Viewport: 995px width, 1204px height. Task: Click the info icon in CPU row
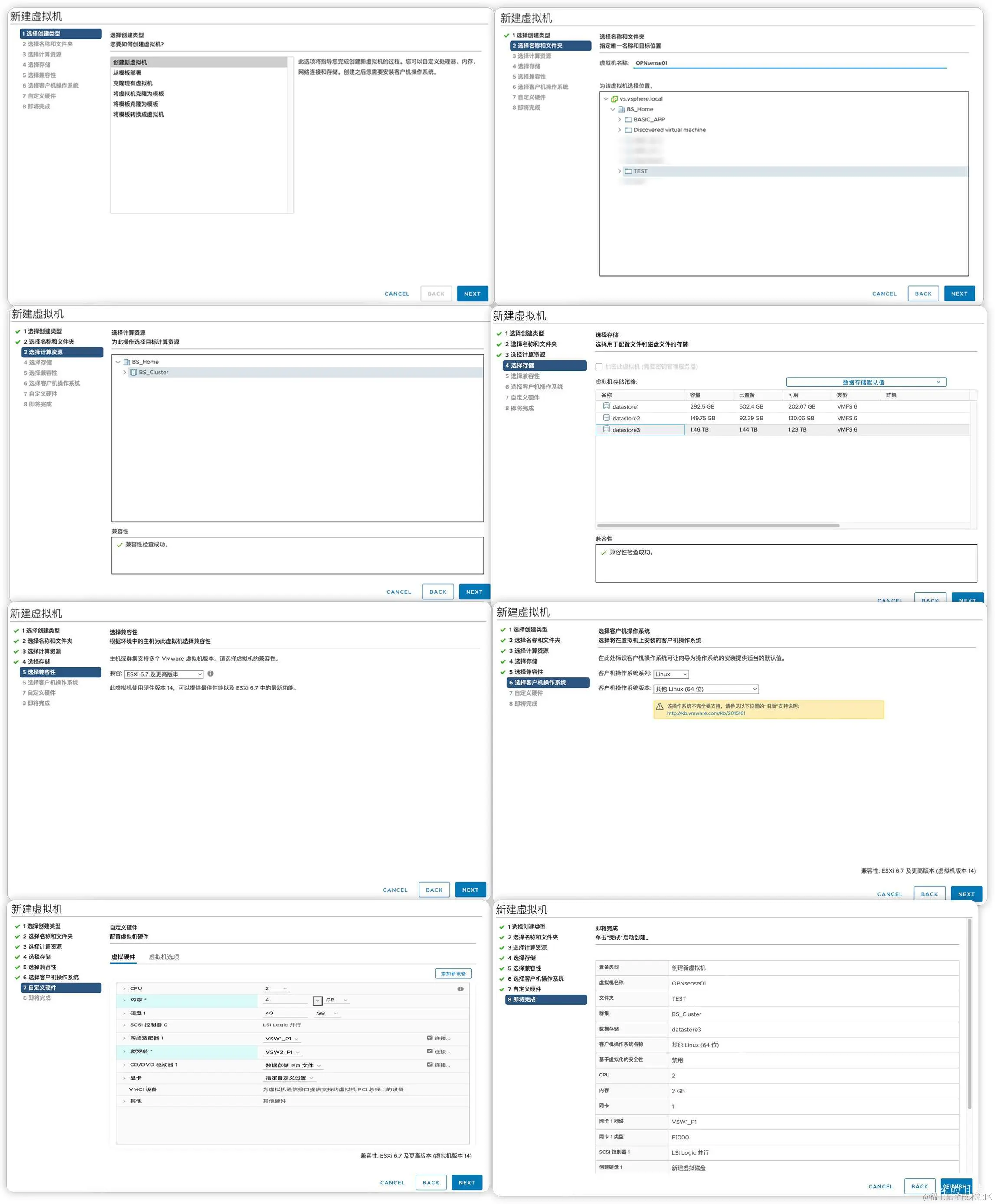tap(460, 989)
